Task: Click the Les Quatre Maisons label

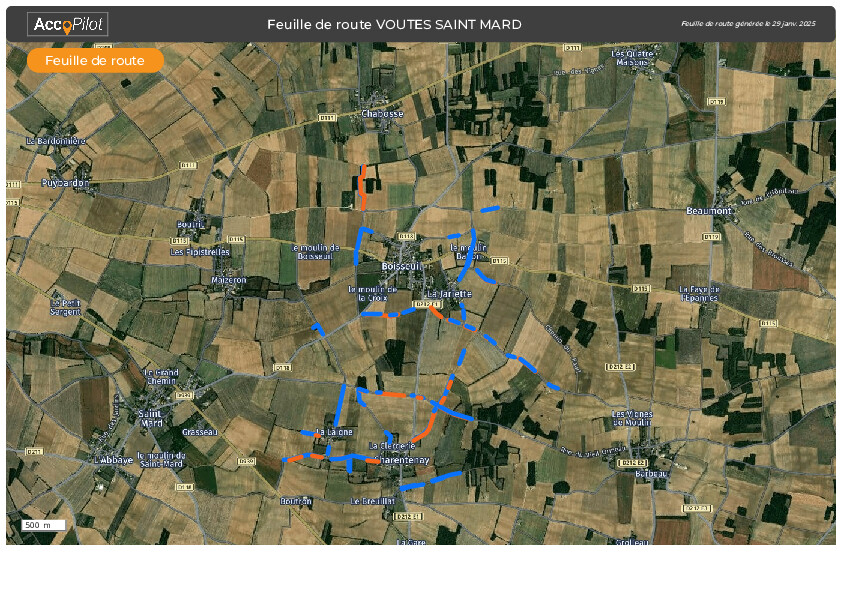Action: click(x=632, y=58)
